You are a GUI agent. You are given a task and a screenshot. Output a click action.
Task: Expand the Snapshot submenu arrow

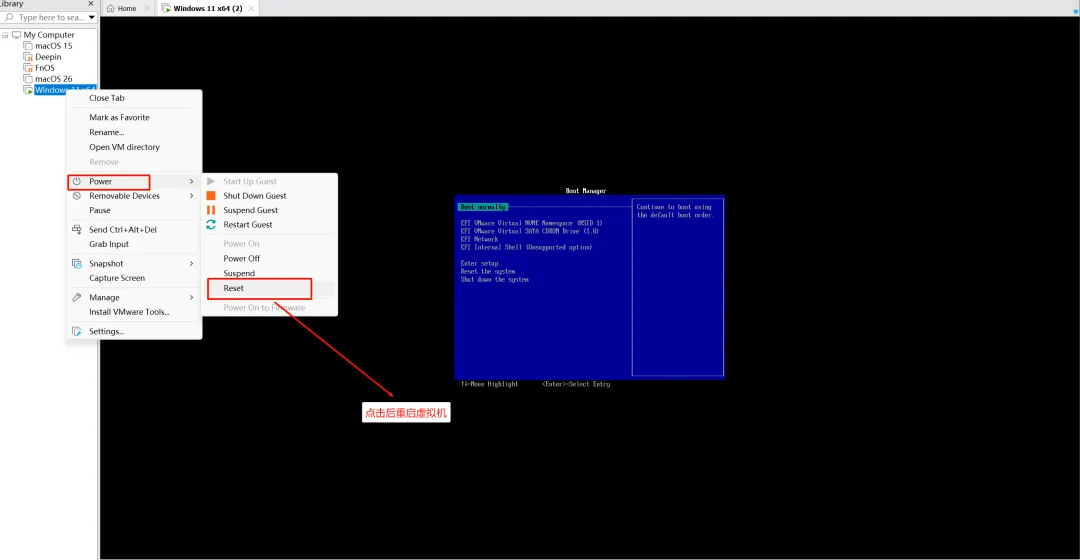coord(191,263)
